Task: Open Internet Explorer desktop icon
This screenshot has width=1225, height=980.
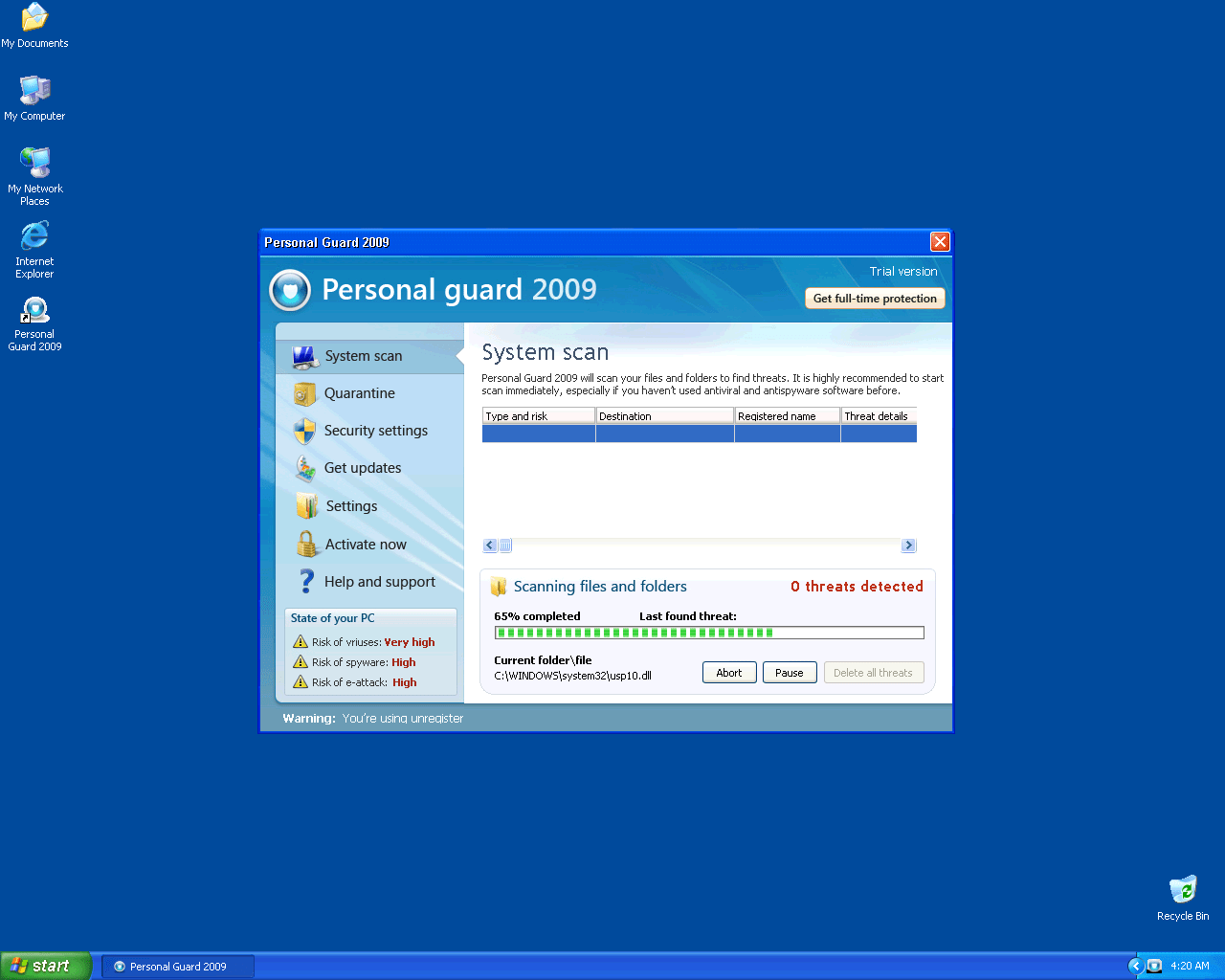Action: click(34, 236)
